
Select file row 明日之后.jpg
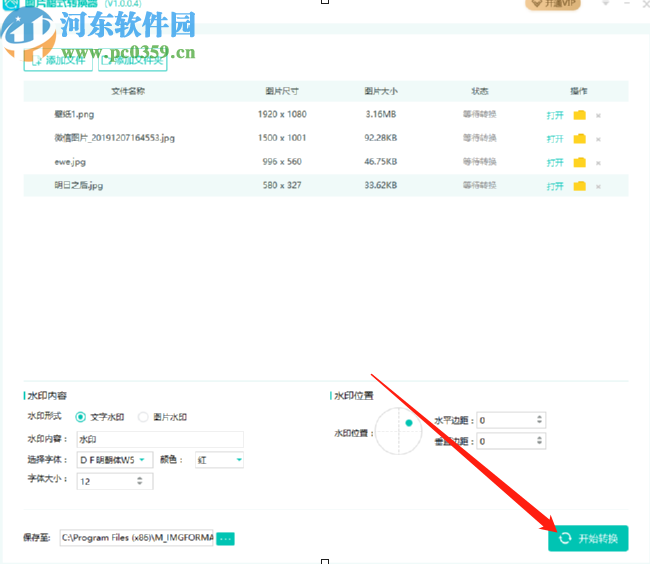(x=326, y=185)
